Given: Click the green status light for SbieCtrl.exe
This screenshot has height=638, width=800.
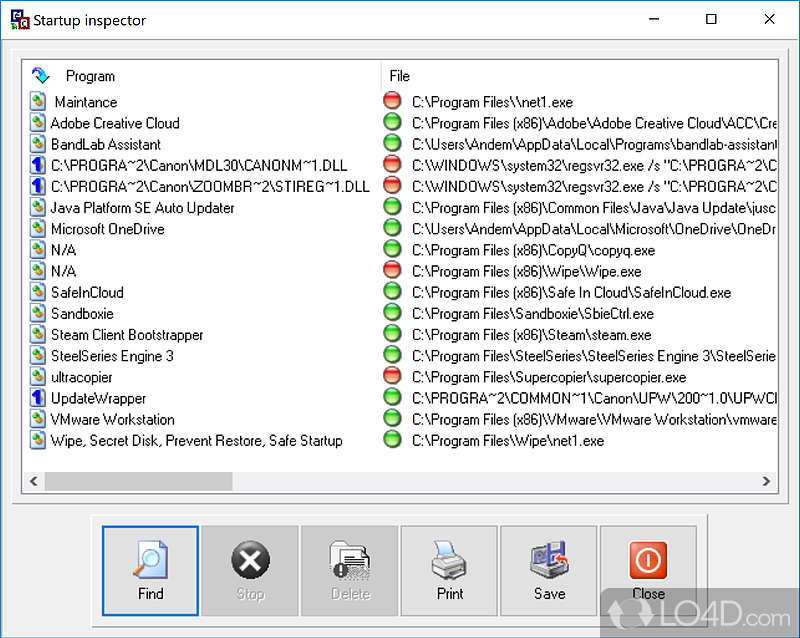Looking at the screenshot, I should point(392,312).
